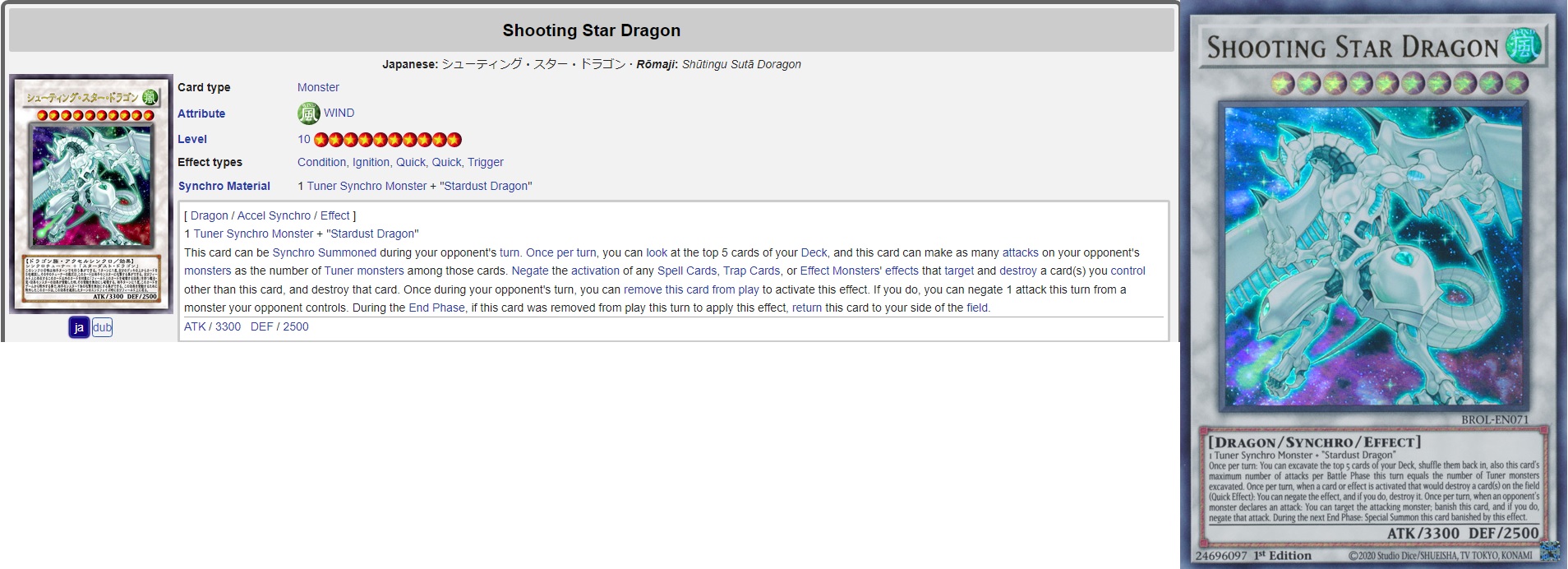
Task: Click the control link
Action: [1128, 271]
